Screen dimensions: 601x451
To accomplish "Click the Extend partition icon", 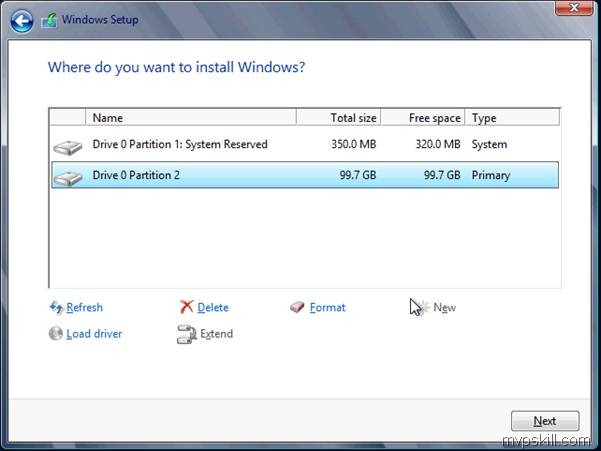I will click(x=187, y=334).
